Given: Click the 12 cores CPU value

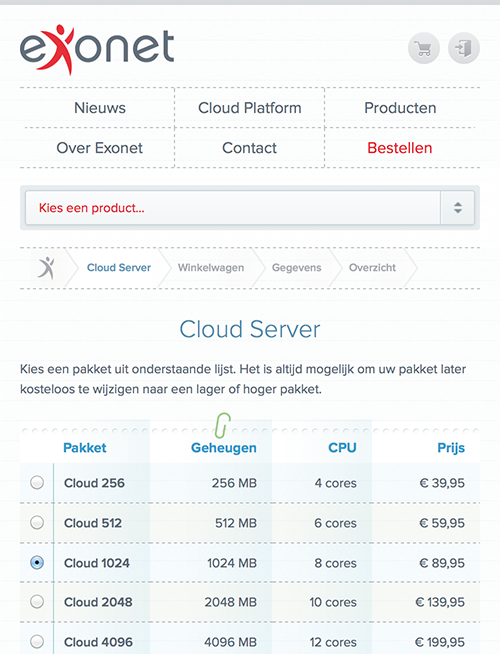Looking at the screenshot, I should (333, 642).
